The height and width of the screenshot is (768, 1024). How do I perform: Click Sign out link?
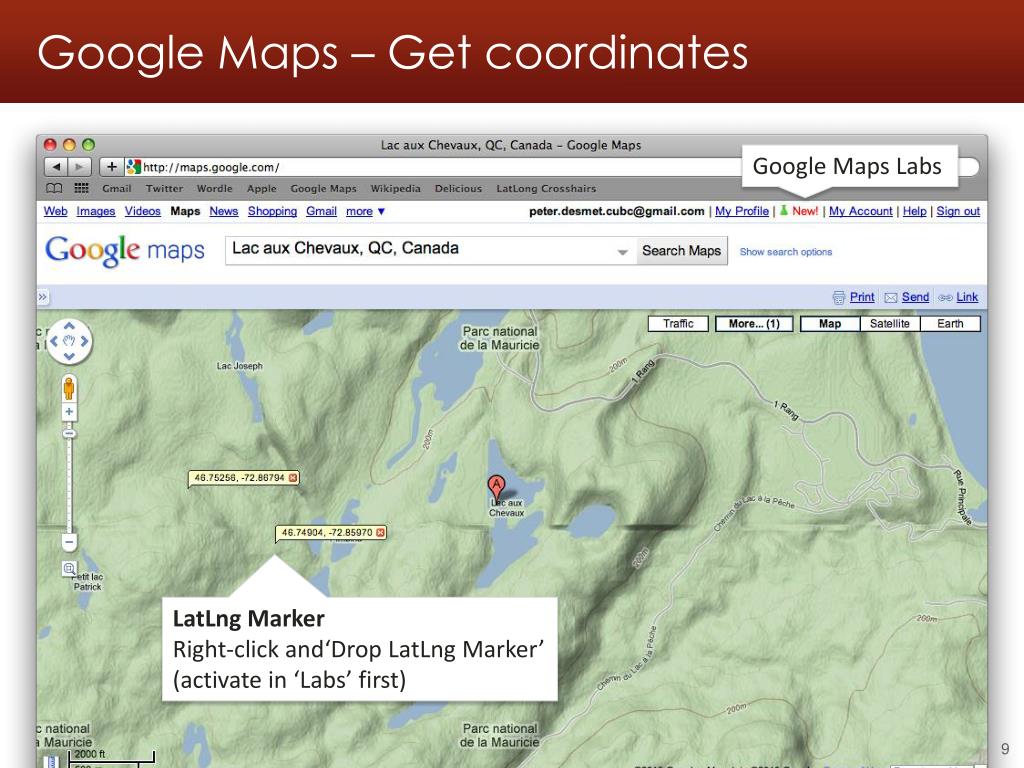pos(958,211)
